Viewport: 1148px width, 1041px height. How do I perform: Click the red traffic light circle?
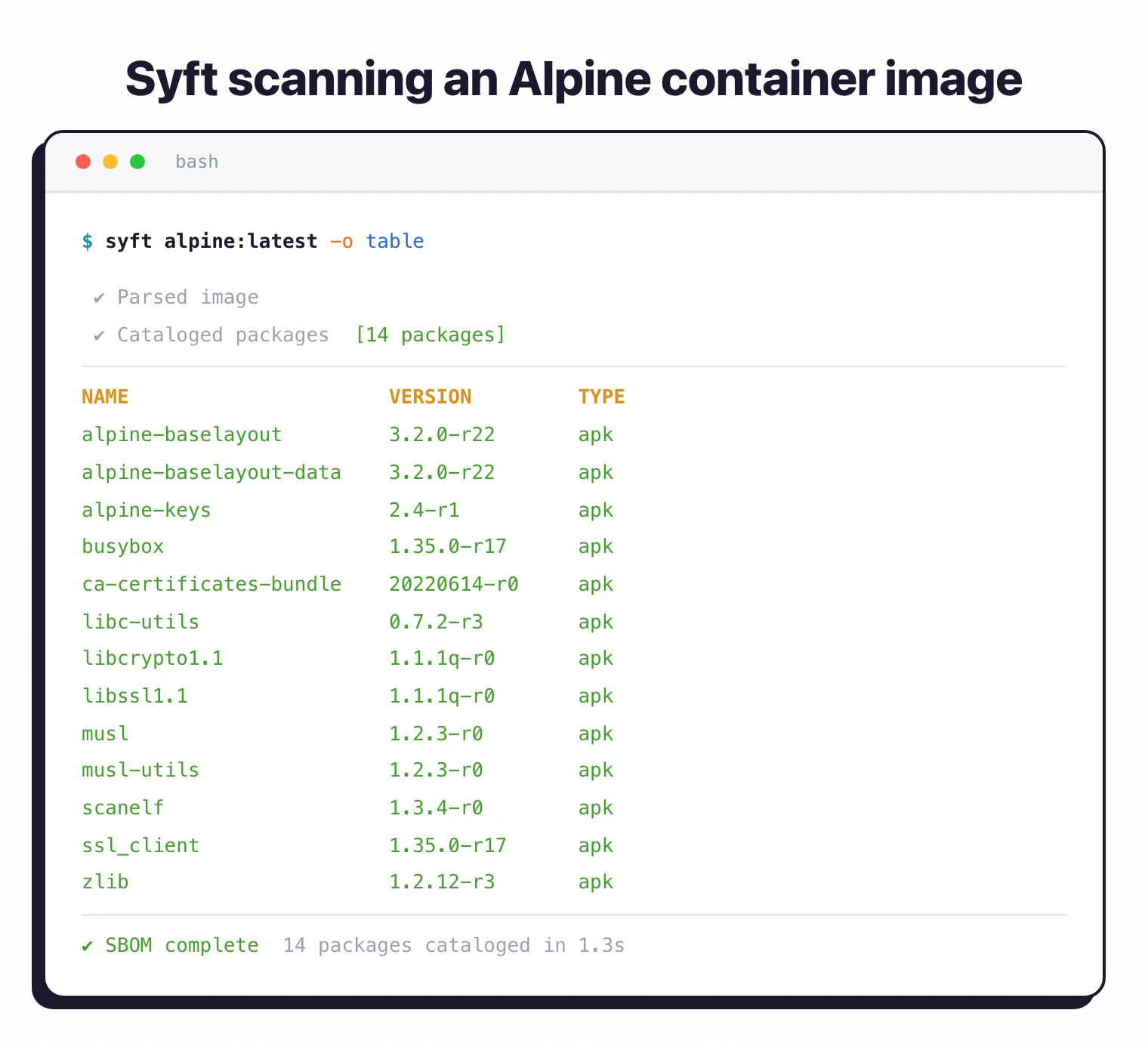[x=83, y=161]
